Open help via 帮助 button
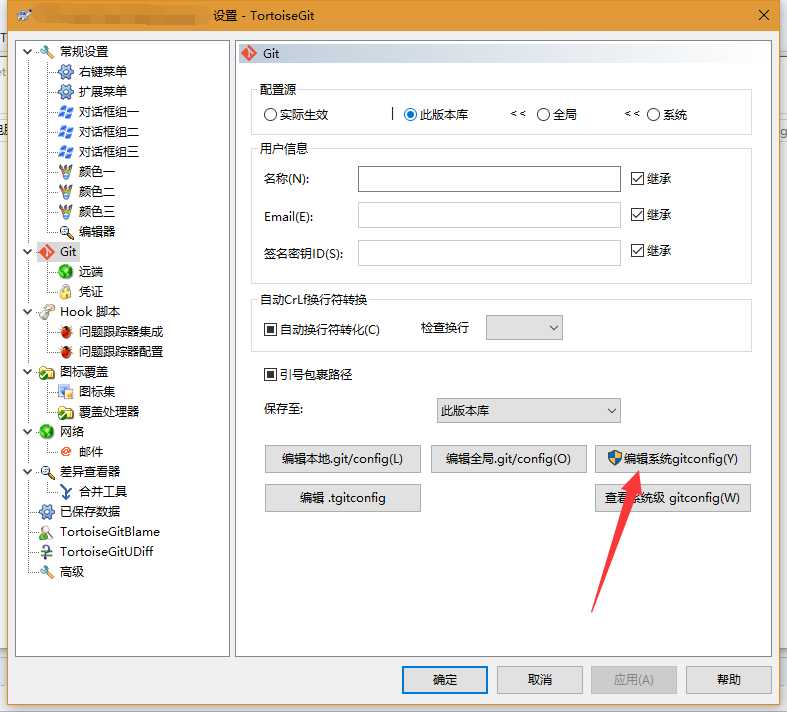 [x=729, y=680]
